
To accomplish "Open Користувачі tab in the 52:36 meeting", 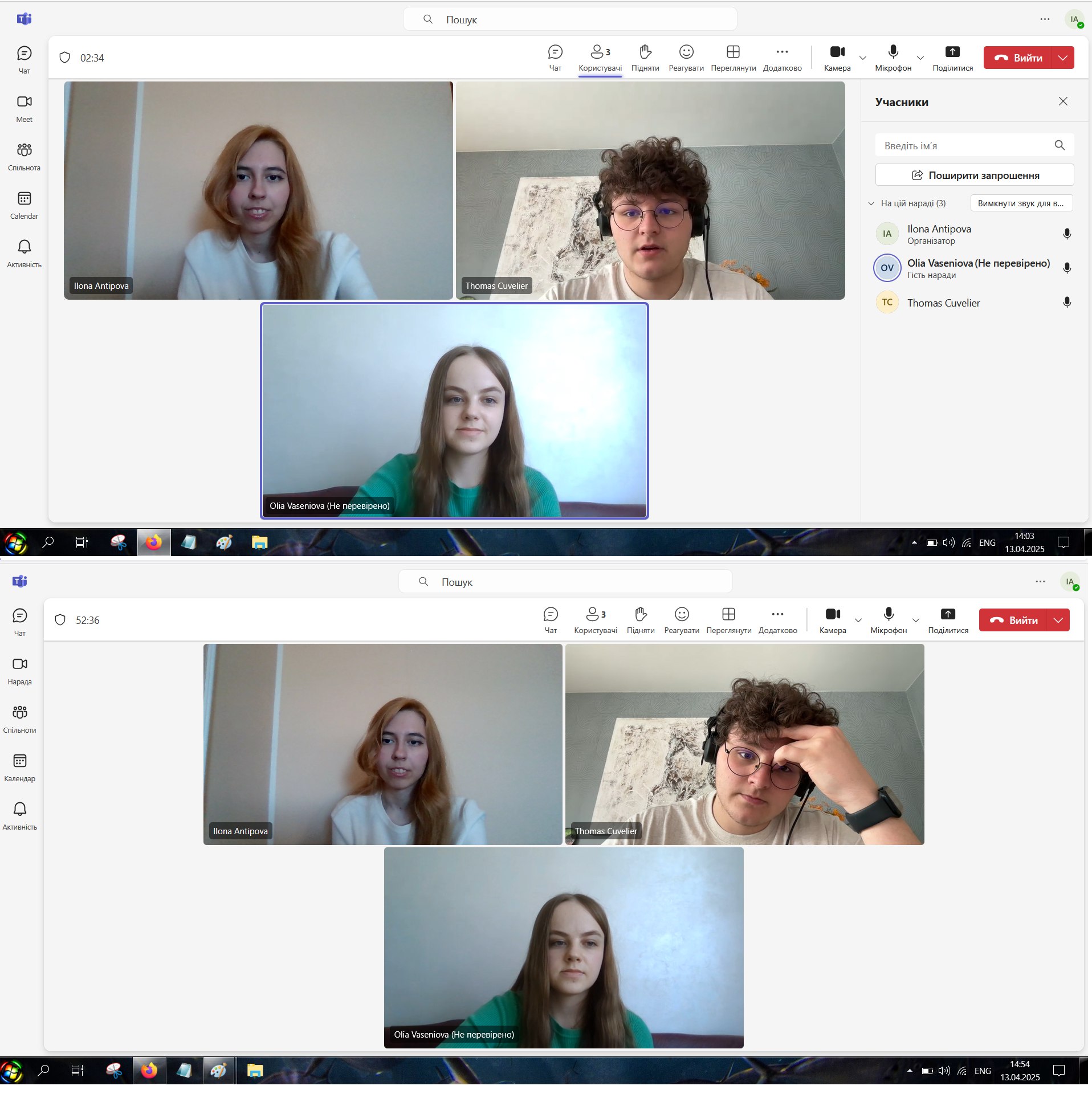I will pos(596,619).
